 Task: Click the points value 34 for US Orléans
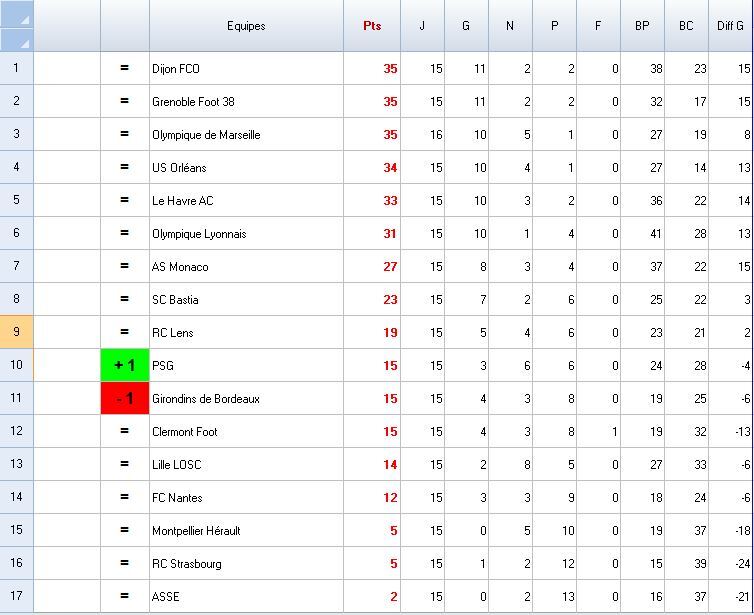pyautogui.click(x=390, y=168)
